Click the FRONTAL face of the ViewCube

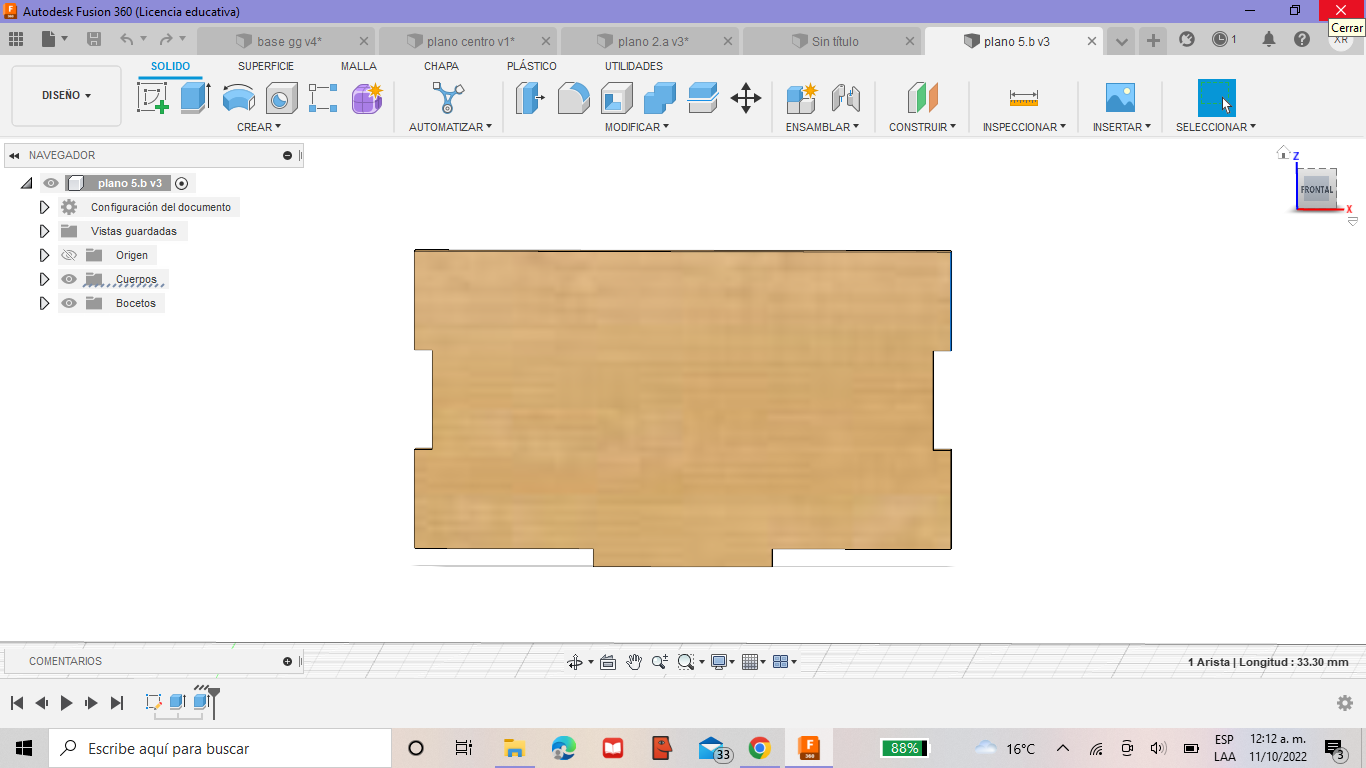pos(1316,189)
